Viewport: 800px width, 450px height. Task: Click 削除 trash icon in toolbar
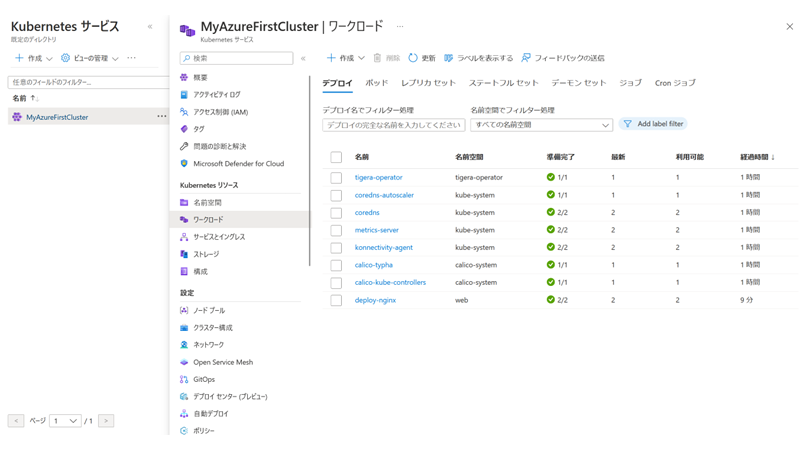[377, 58]
